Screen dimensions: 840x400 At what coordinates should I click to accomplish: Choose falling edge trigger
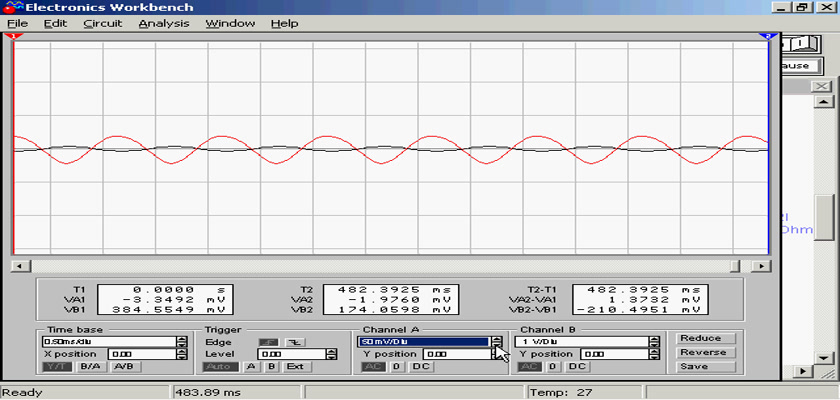(294, 342)
